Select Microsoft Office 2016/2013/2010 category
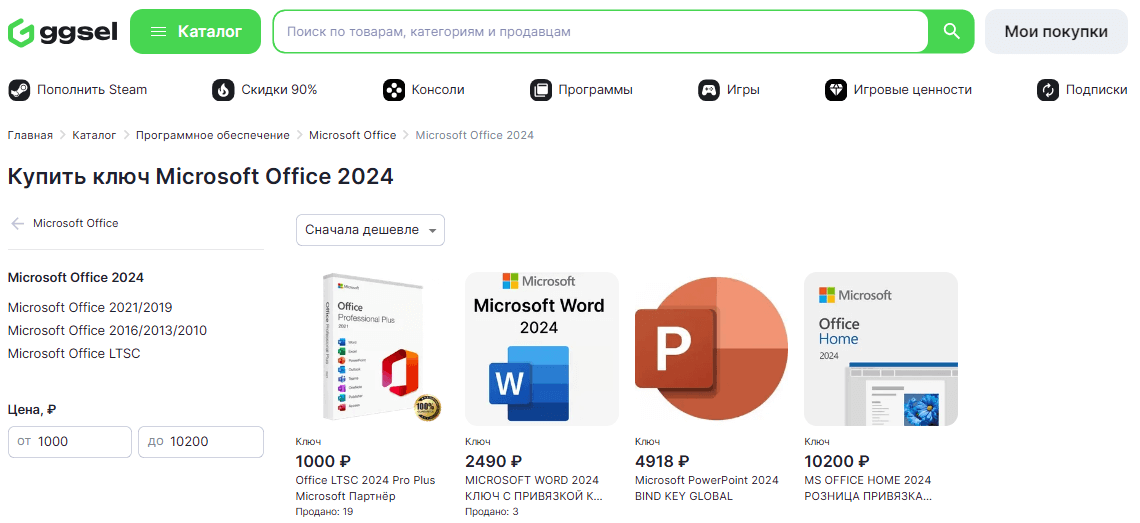 tap(108, 330)
